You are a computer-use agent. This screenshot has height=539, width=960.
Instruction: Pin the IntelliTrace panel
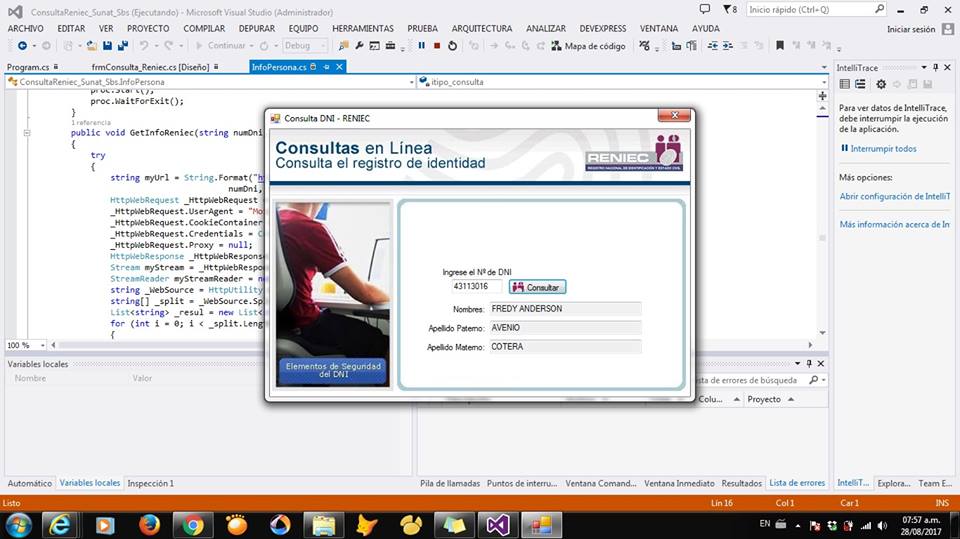936,67
